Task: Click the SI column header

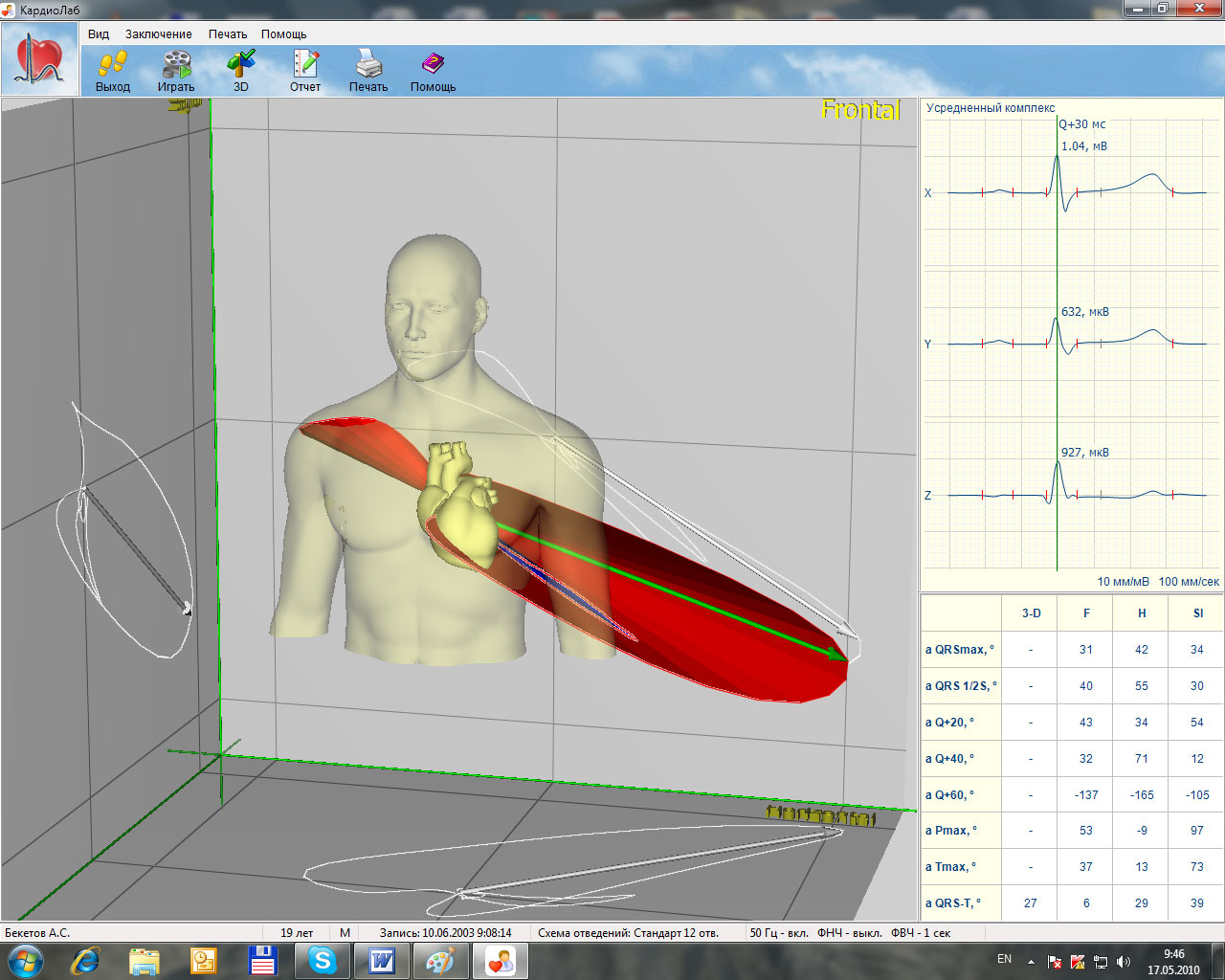Action: 1197,613
